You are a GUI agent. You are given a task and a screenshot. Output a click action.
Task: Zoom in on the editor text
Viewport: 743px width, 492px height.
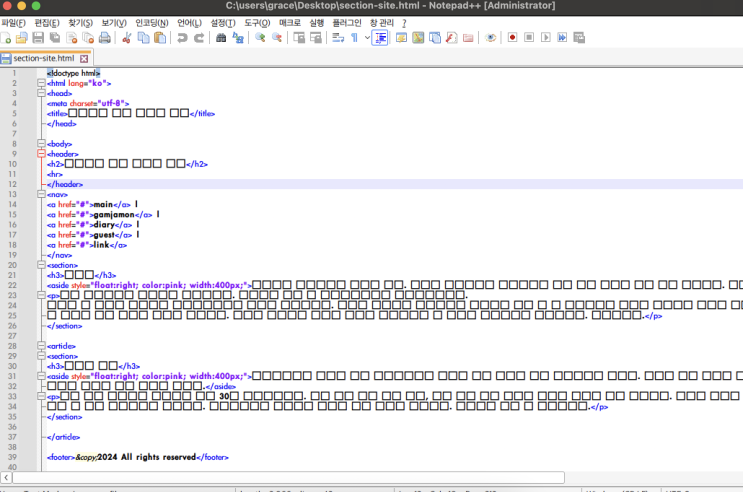point(260,38)
